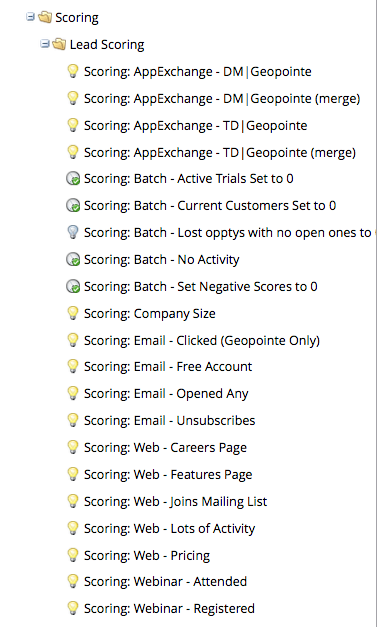The width and height of the screenshot is (377, 627).
Task: Click batch clock icon for Set Negative Scores to 0
Action: (x=73, y=286)
